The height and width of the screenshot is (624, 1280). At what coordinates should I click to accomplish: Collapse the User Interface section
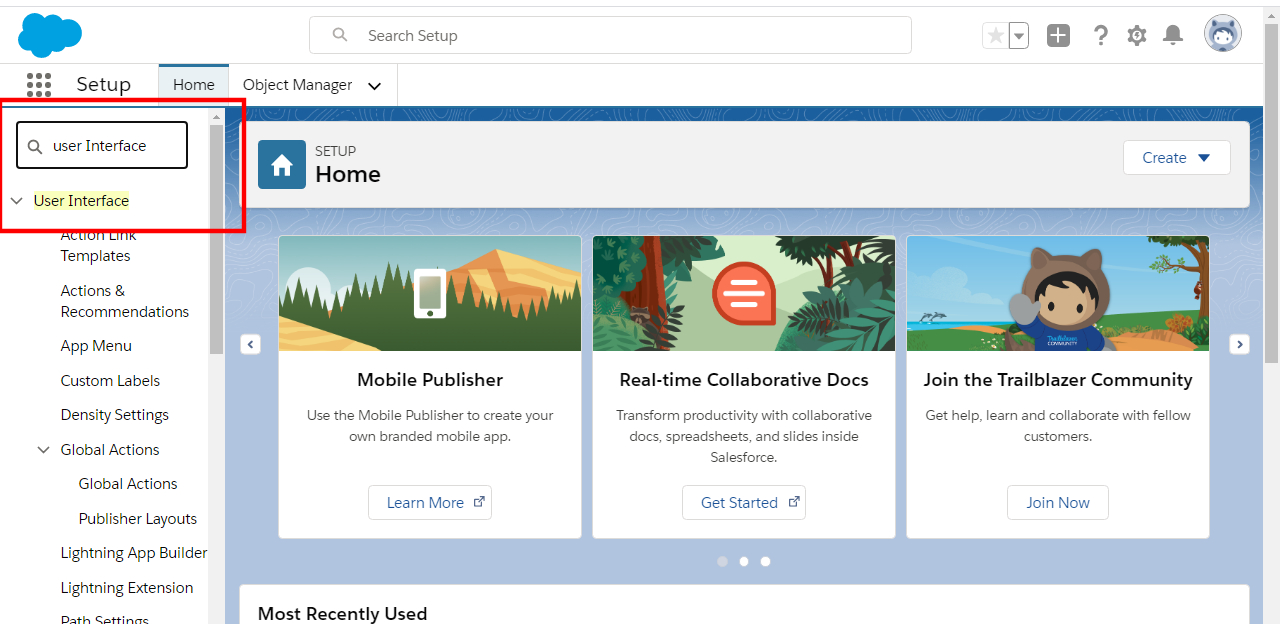click(16, 200)
